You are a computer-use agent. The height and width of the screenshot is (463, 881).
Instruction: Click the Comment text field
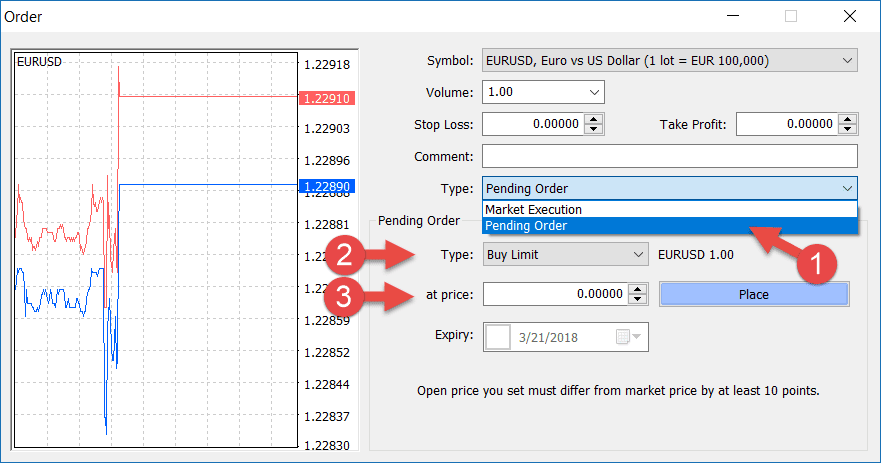coord(669,156)
